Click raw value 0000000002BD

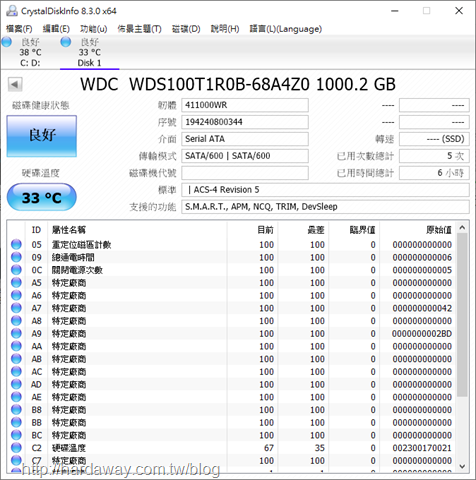(422, 334)
